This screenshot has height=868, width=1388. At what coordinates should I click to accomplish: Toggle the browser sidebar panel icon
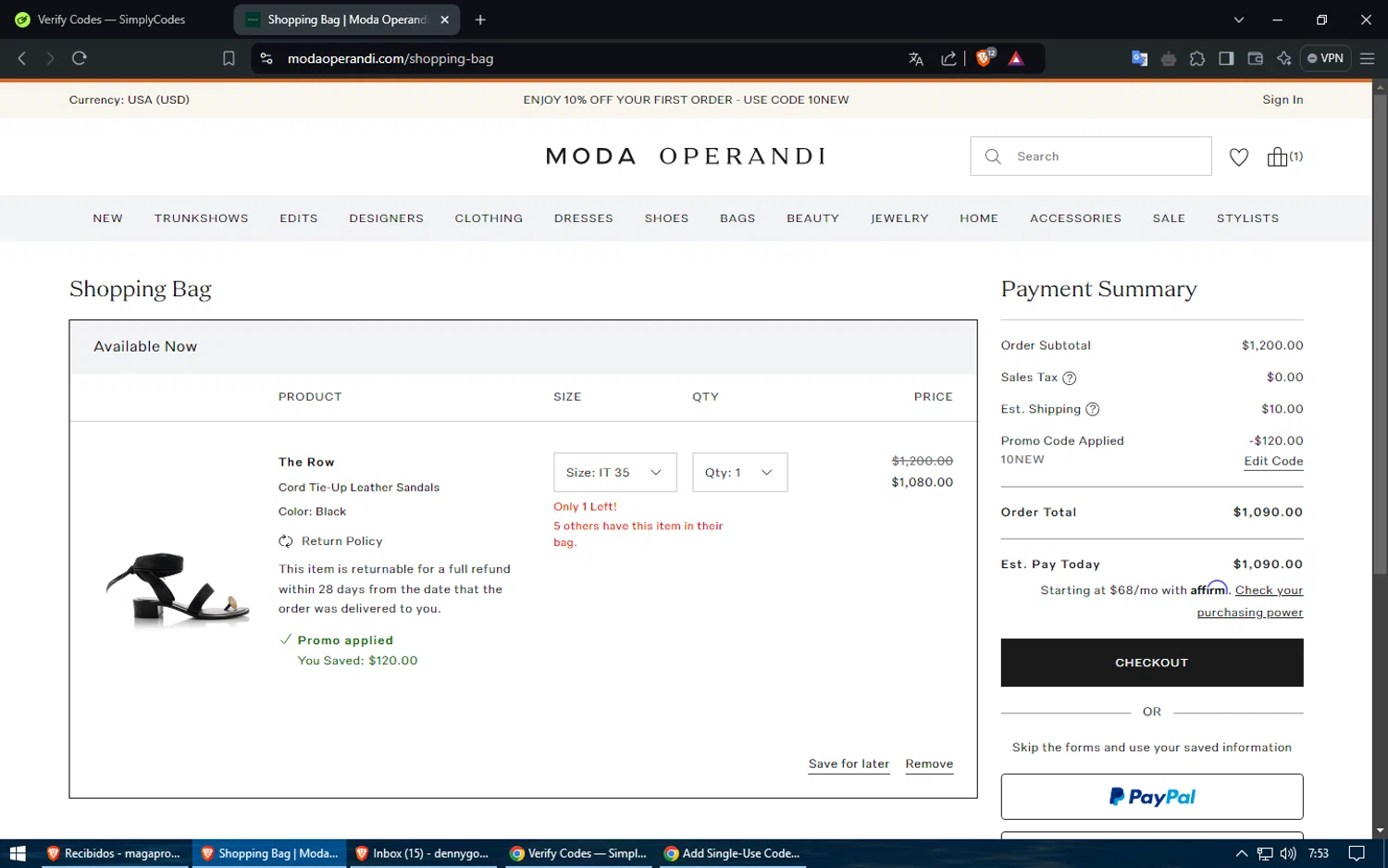(x=1226, y=58)
